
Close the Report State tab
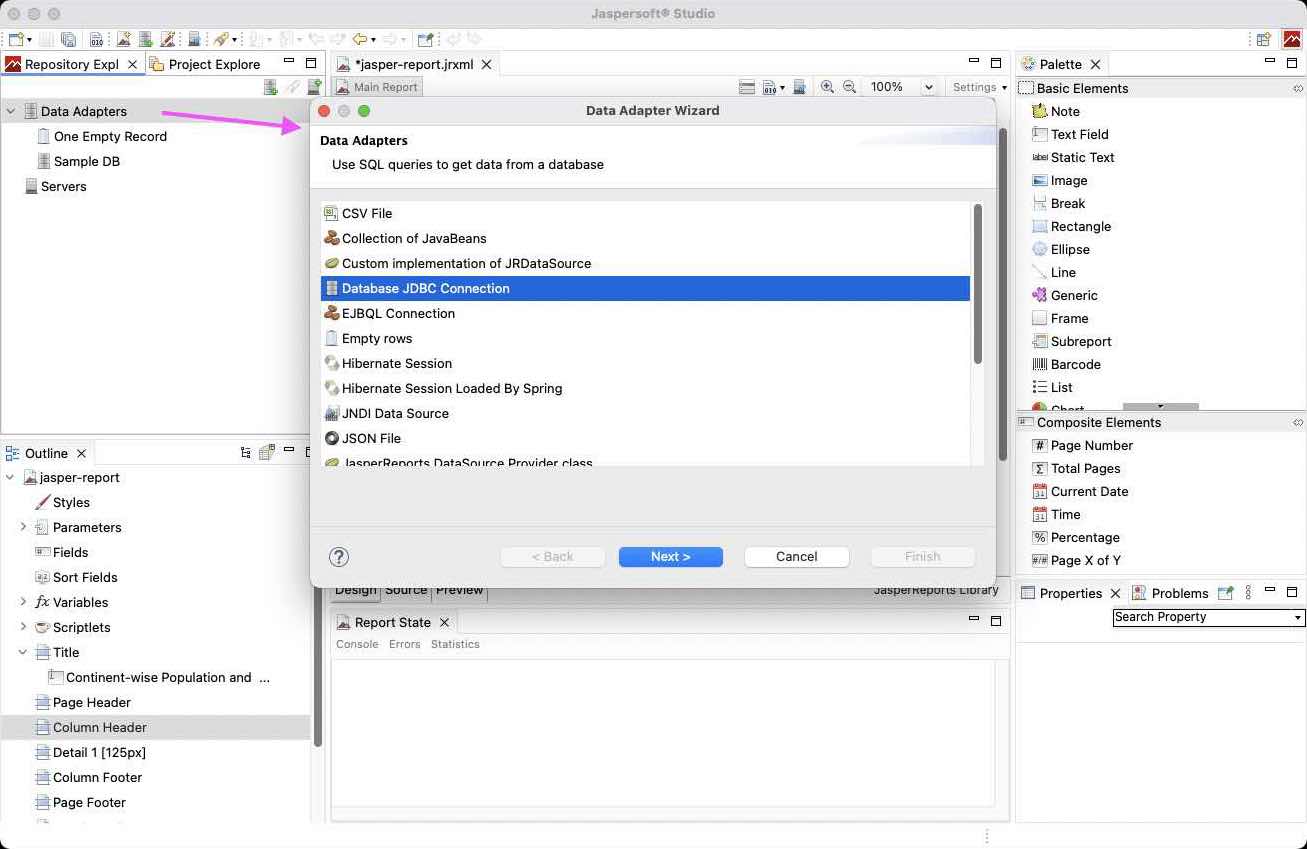(444, 622)
